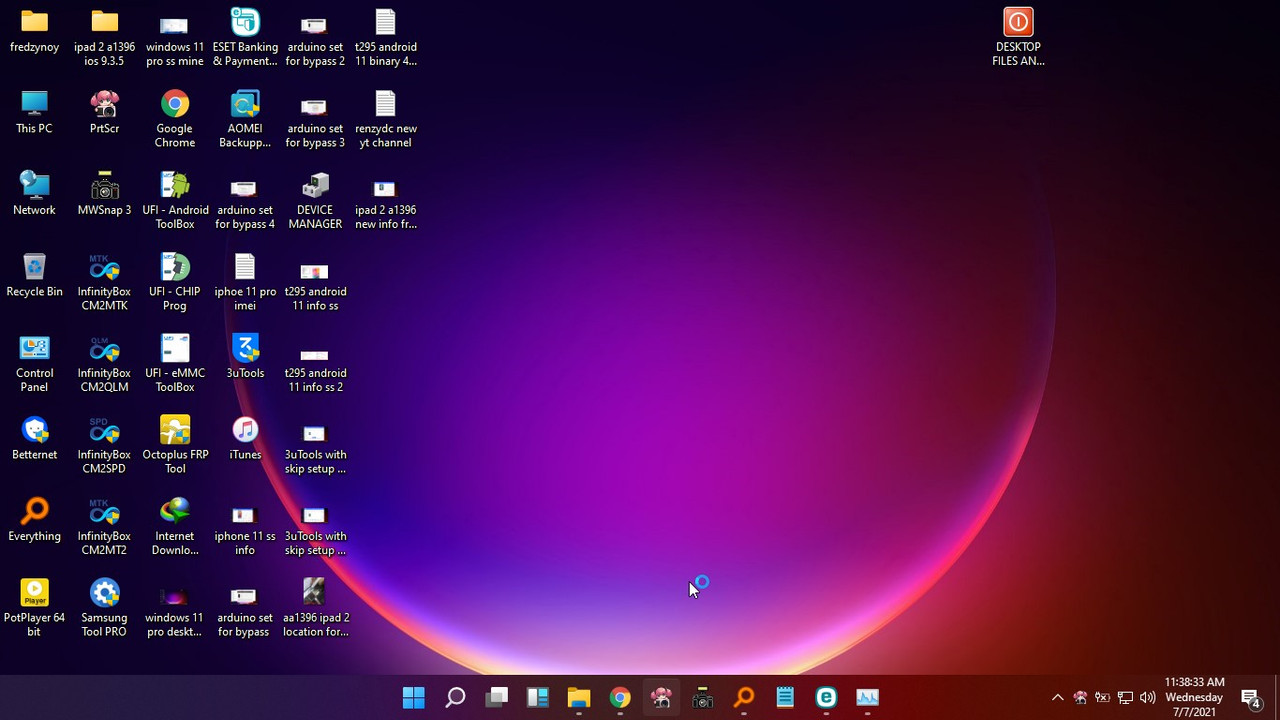Open DESKTOP FILES AN... shortcut

[x=1018, y=39]
